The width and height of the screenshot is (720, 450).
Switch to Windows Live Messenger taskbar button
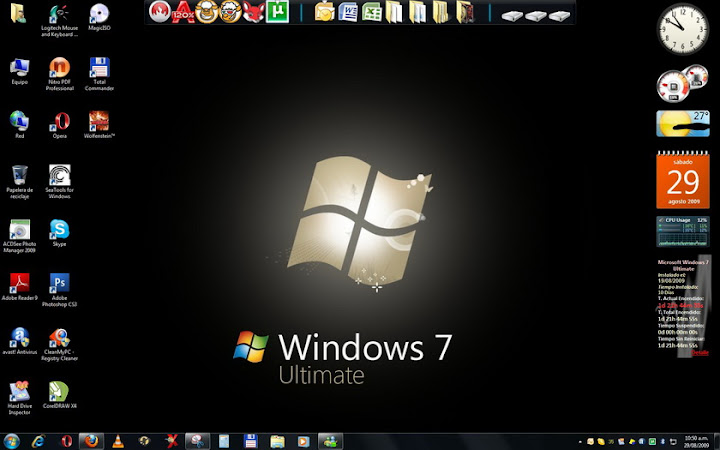pyautogui.click(x=330, y=441)
